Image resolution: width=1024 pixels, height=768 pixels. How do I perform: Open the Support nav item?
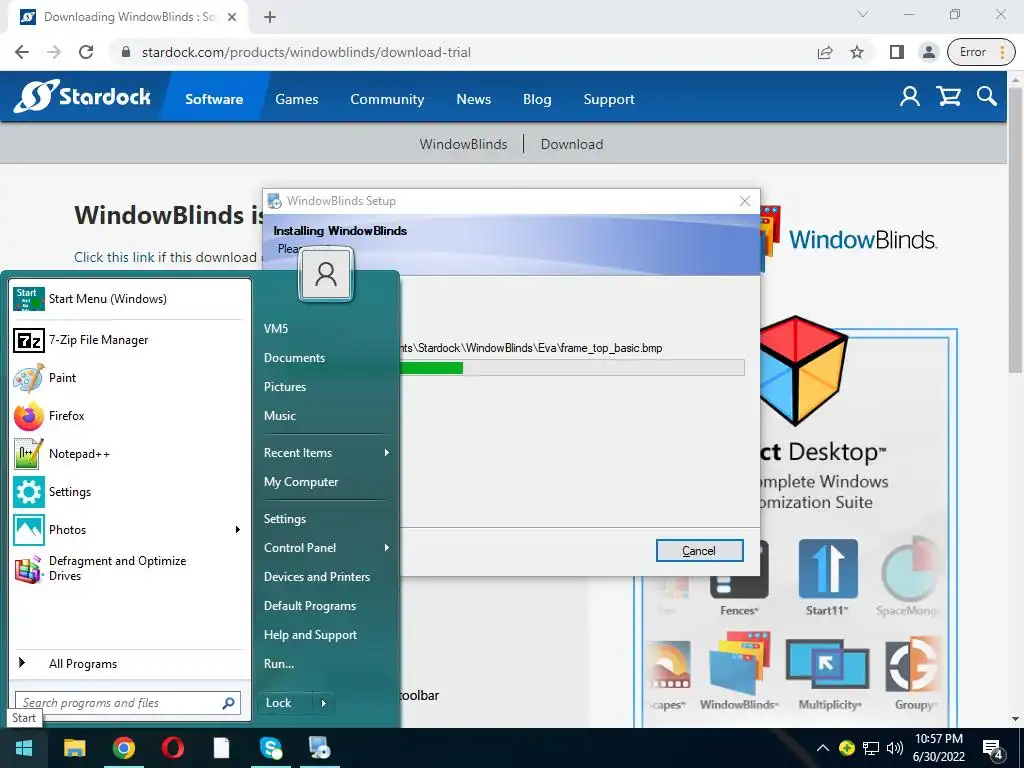pyautogui.click(x=609, y=99)
